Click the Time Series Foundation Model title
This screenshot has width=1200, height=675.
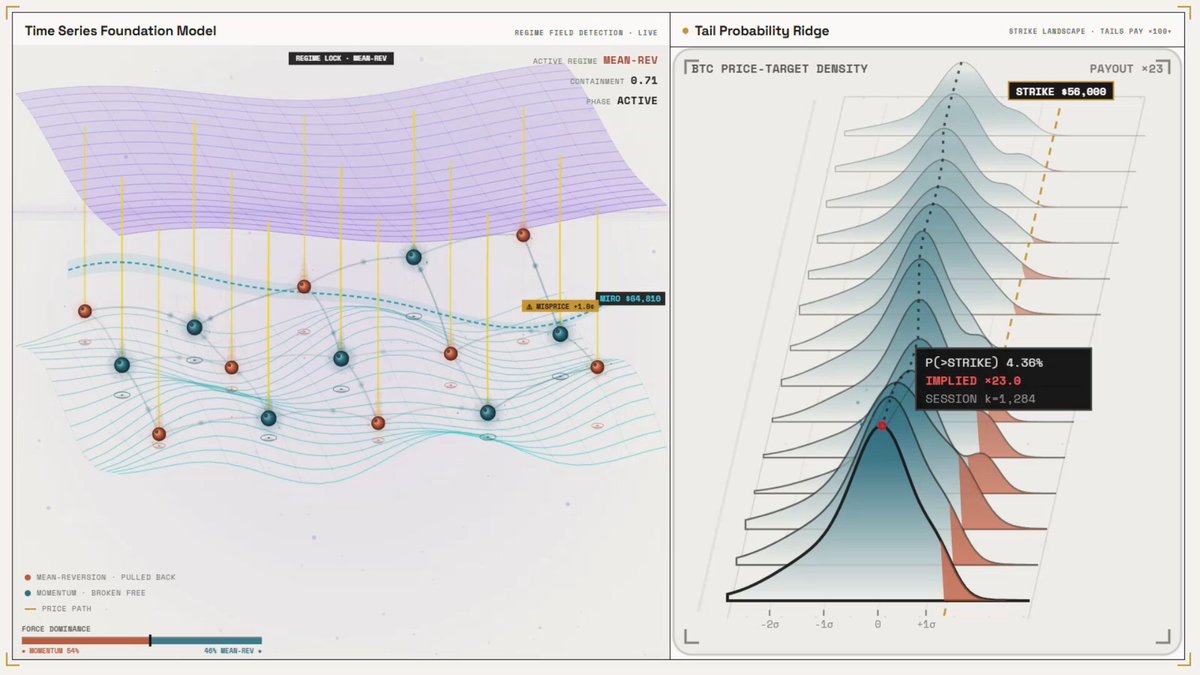pos(120,31)
